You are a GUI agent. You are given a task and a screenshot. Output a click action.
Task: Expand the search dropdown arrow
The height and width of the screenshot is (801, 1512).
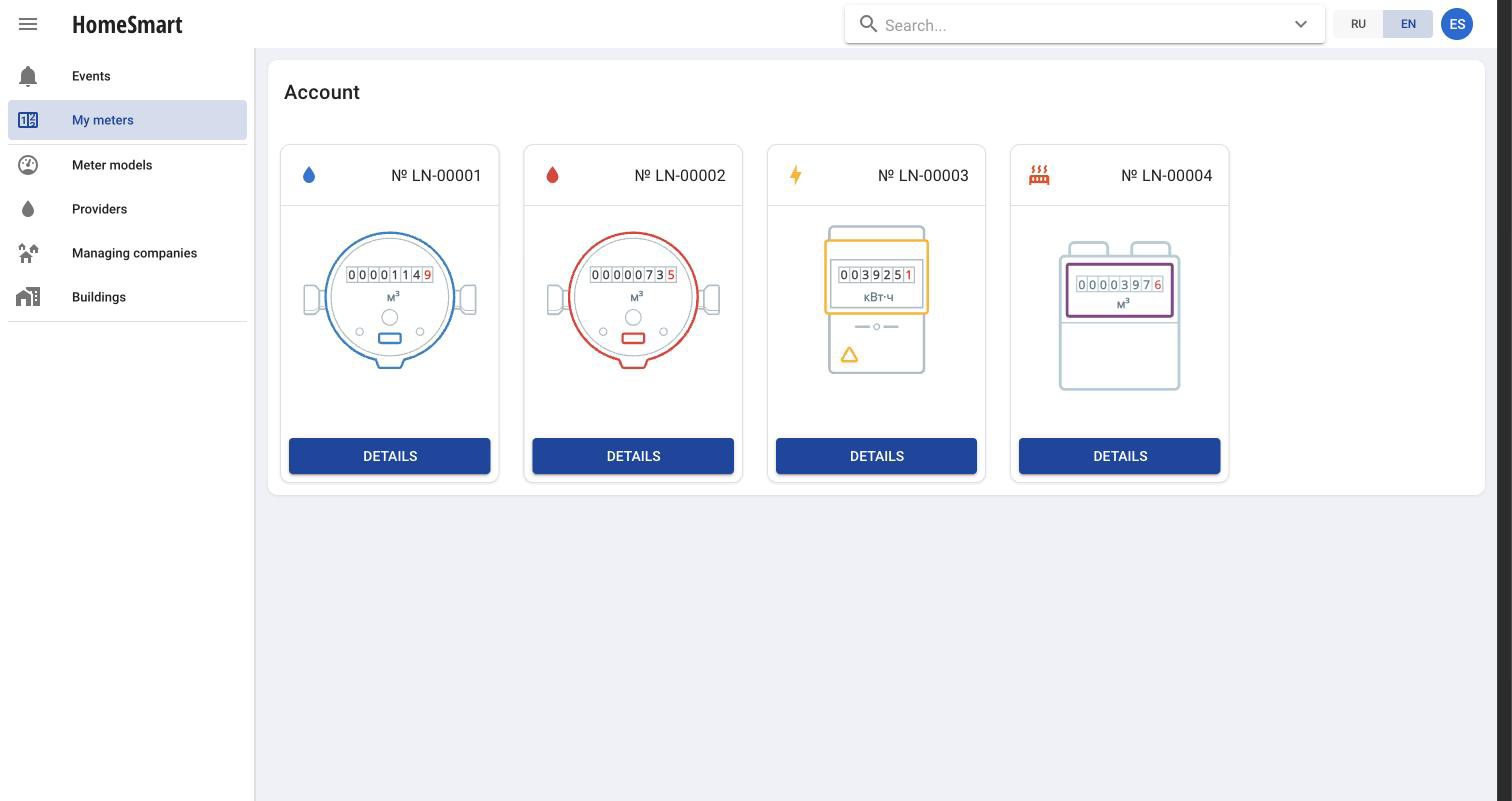click(x=1301, y=25)
